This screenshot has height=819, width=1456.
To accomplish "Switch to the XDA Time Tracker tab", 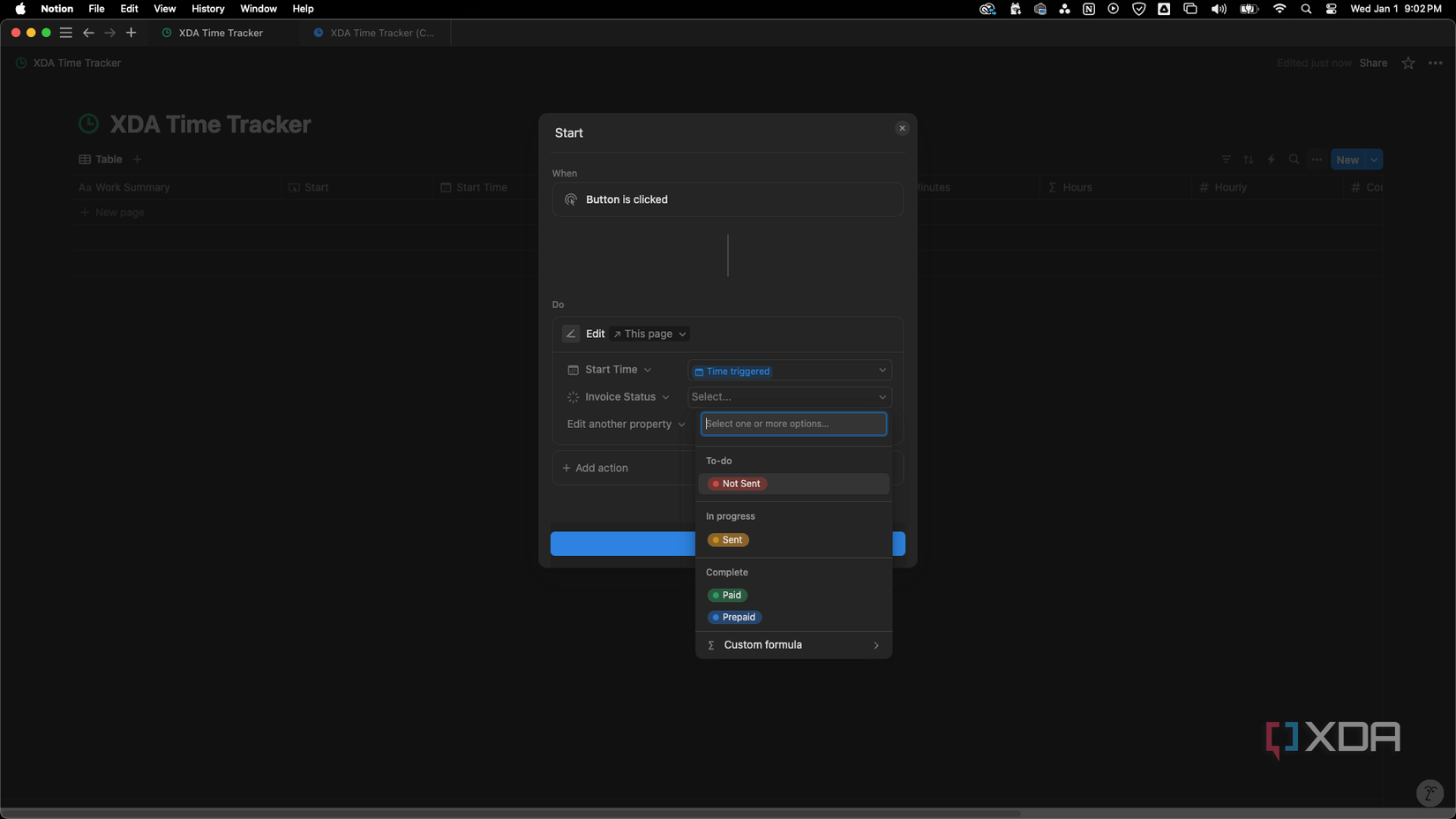I will click(221, 33).
